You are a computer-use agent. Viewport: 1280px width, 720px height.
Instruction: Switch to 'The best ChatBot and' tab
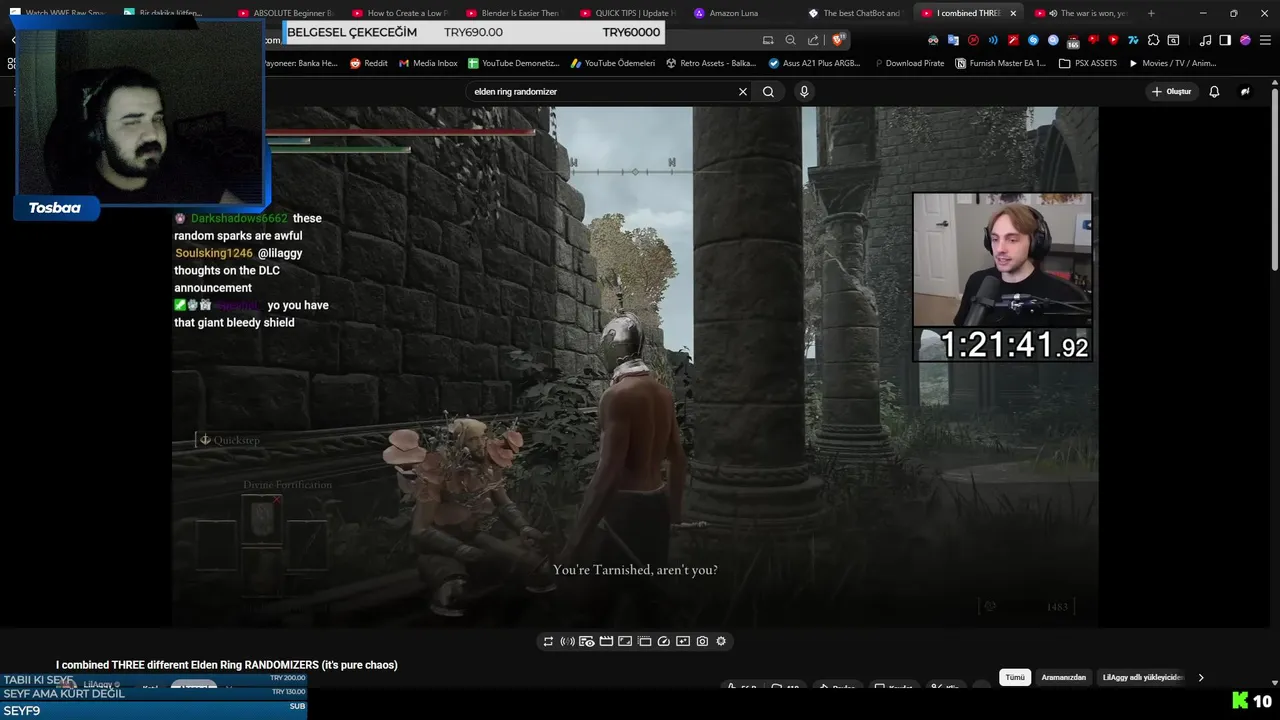855,13
